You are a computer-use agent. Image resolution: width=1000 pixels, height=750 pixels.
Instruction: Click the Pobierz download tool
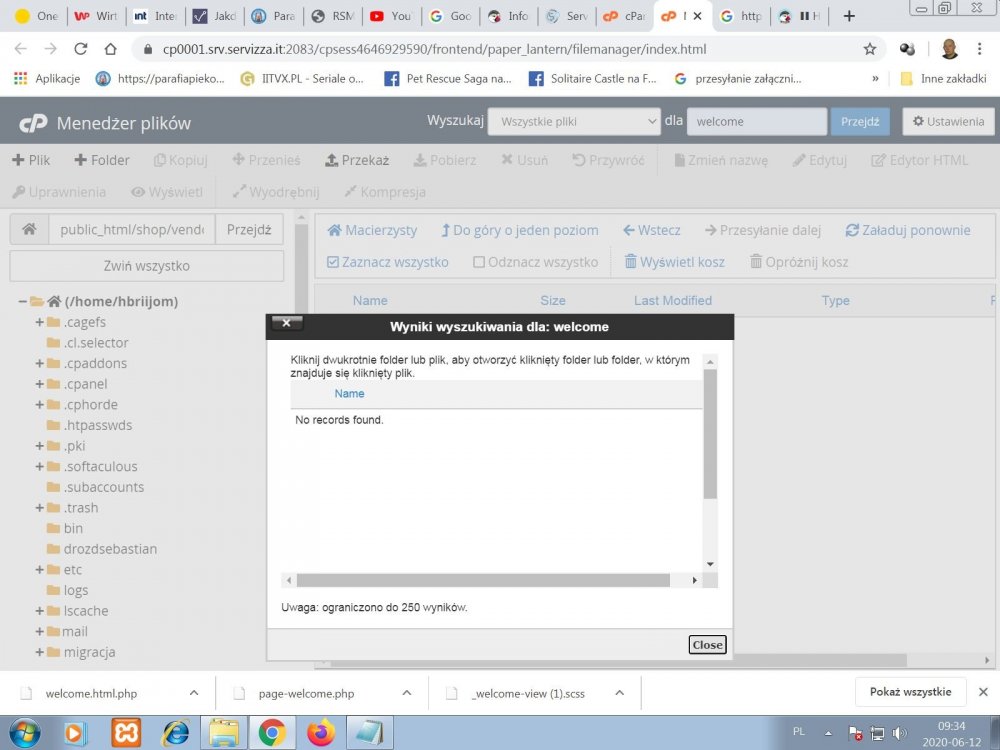coord(445,160)
